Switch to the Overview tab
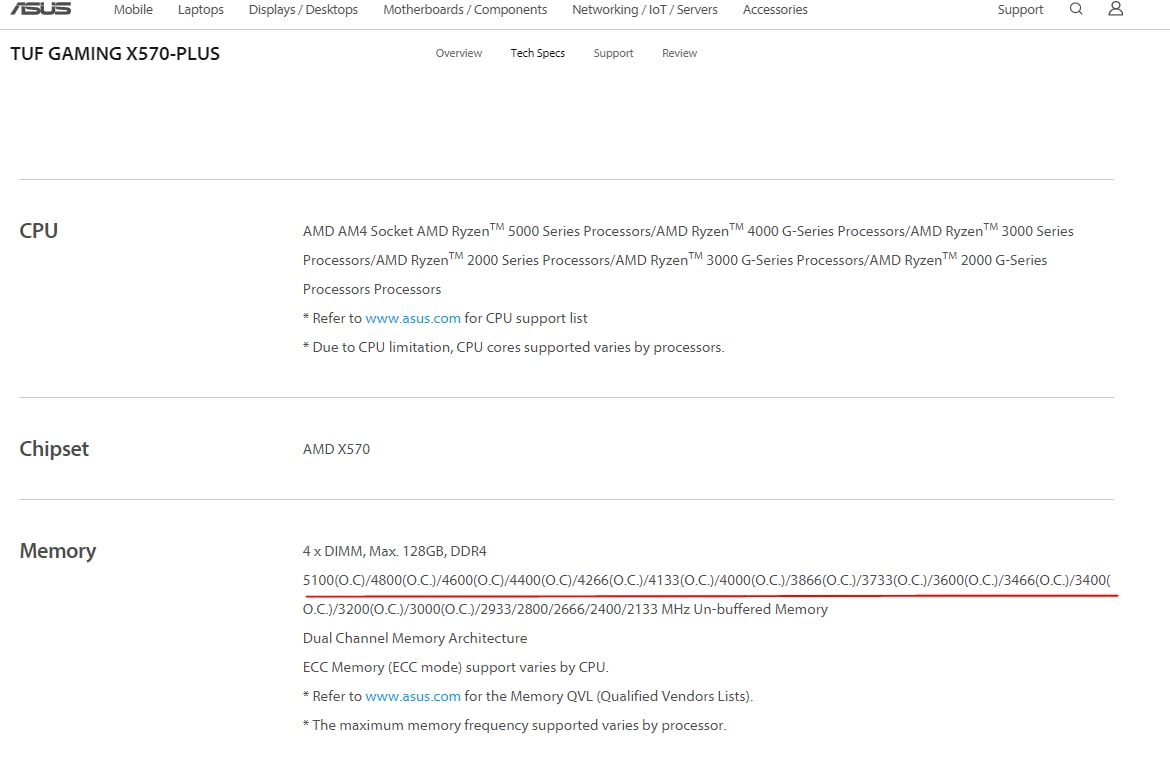 459,53
